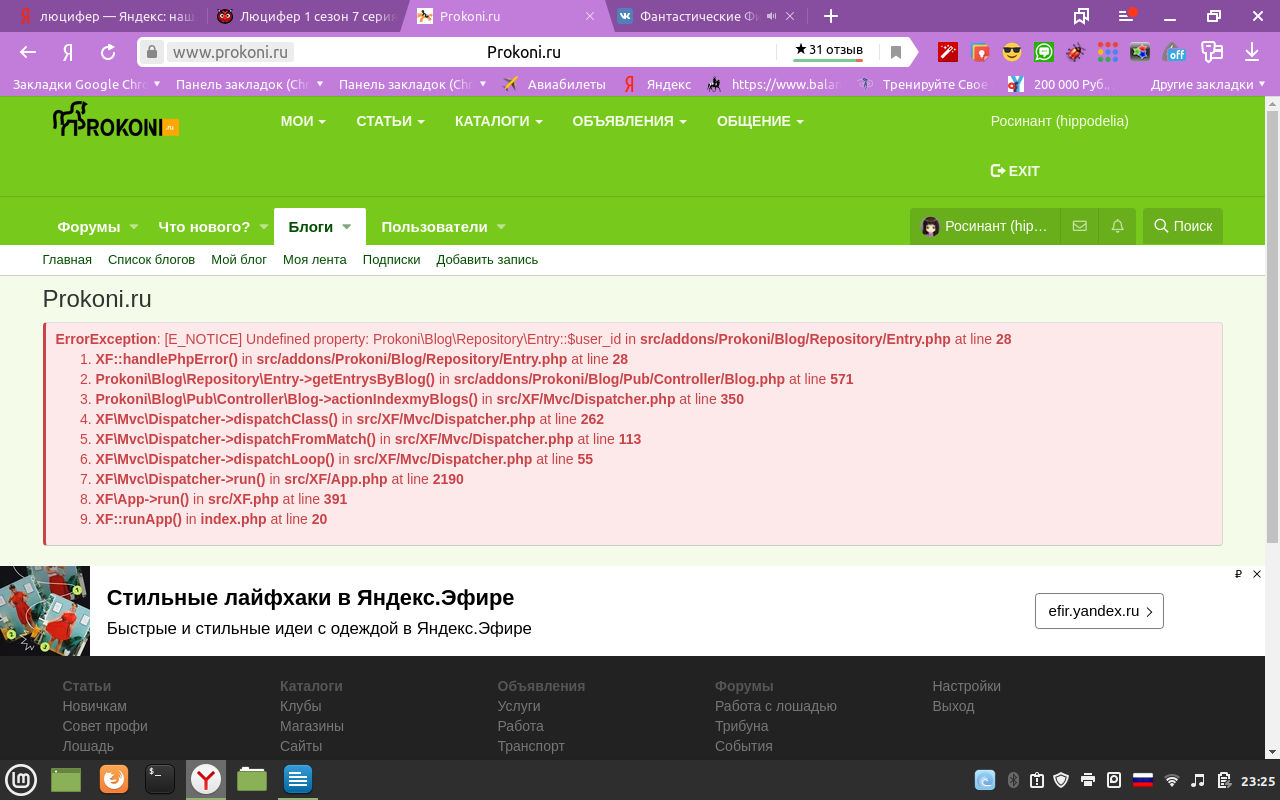This screenshot has height=800, width=1280.
Task: Expand the ОБЩЕНИЕ dropdown
Action: point(755,120)
